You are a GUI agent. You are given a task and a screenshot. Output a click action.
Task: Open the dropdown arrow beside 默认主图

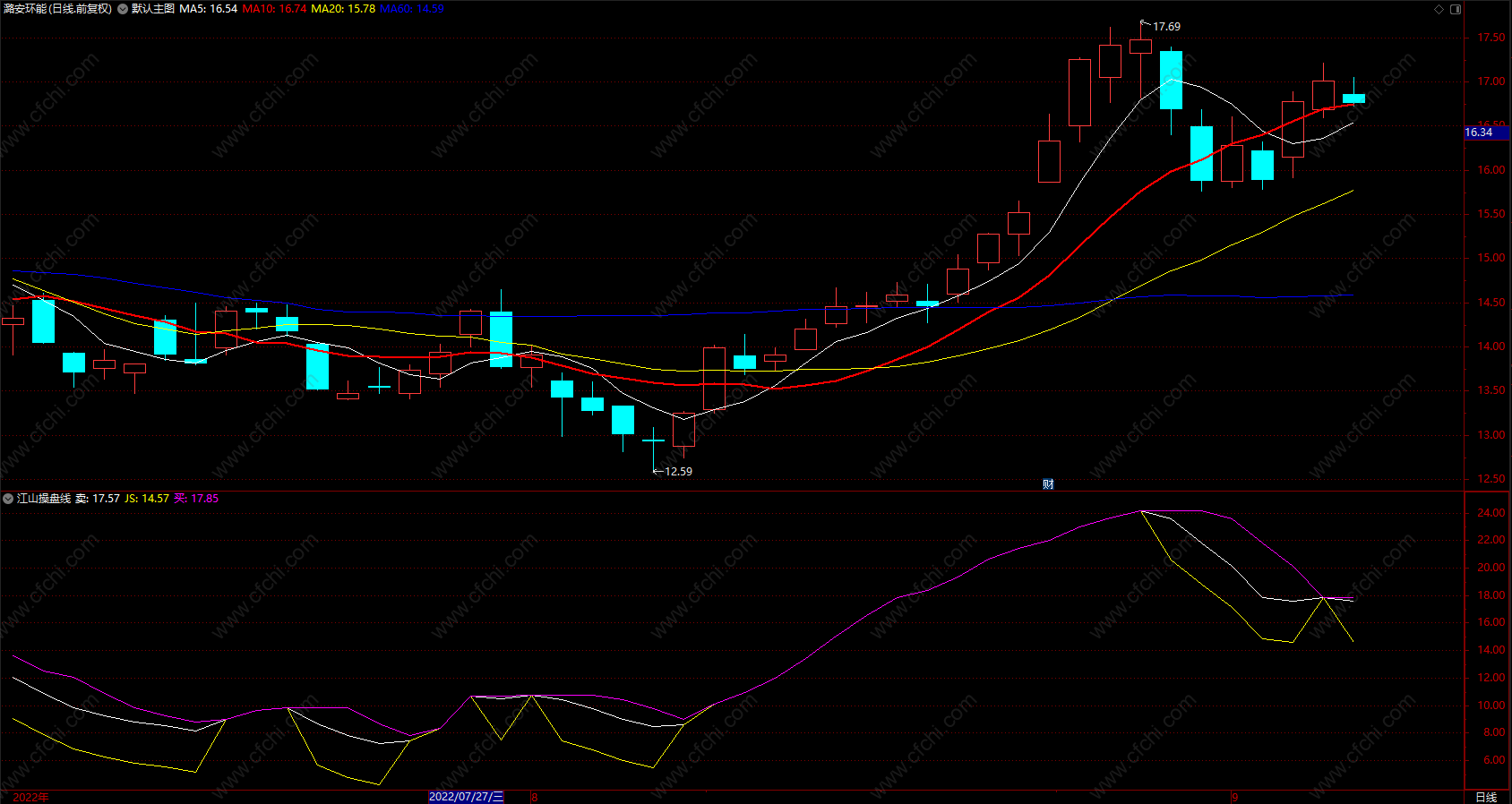[x=123, y=9]
